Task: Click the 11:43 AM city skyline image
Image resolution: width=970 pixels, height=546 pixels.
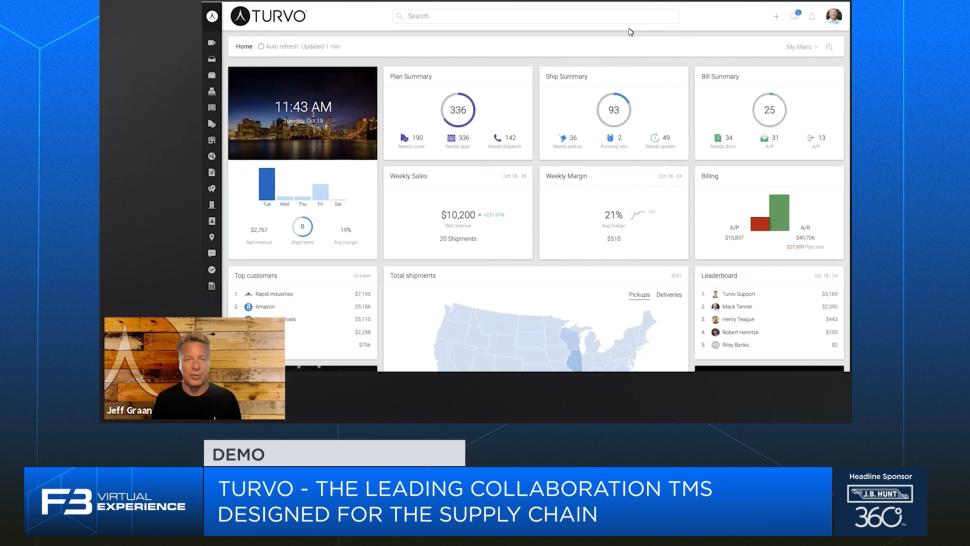Action: [x=303, y=113]
